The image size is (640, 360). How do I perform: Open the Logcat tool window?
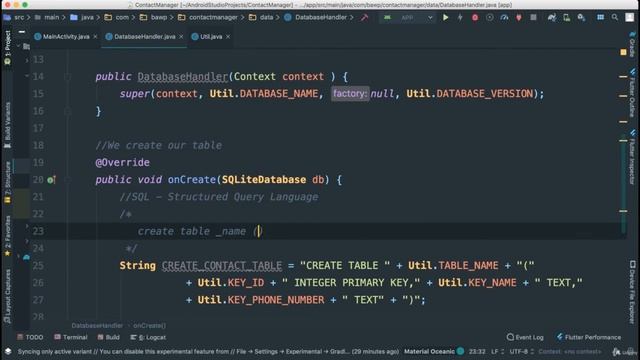point(148,337)
